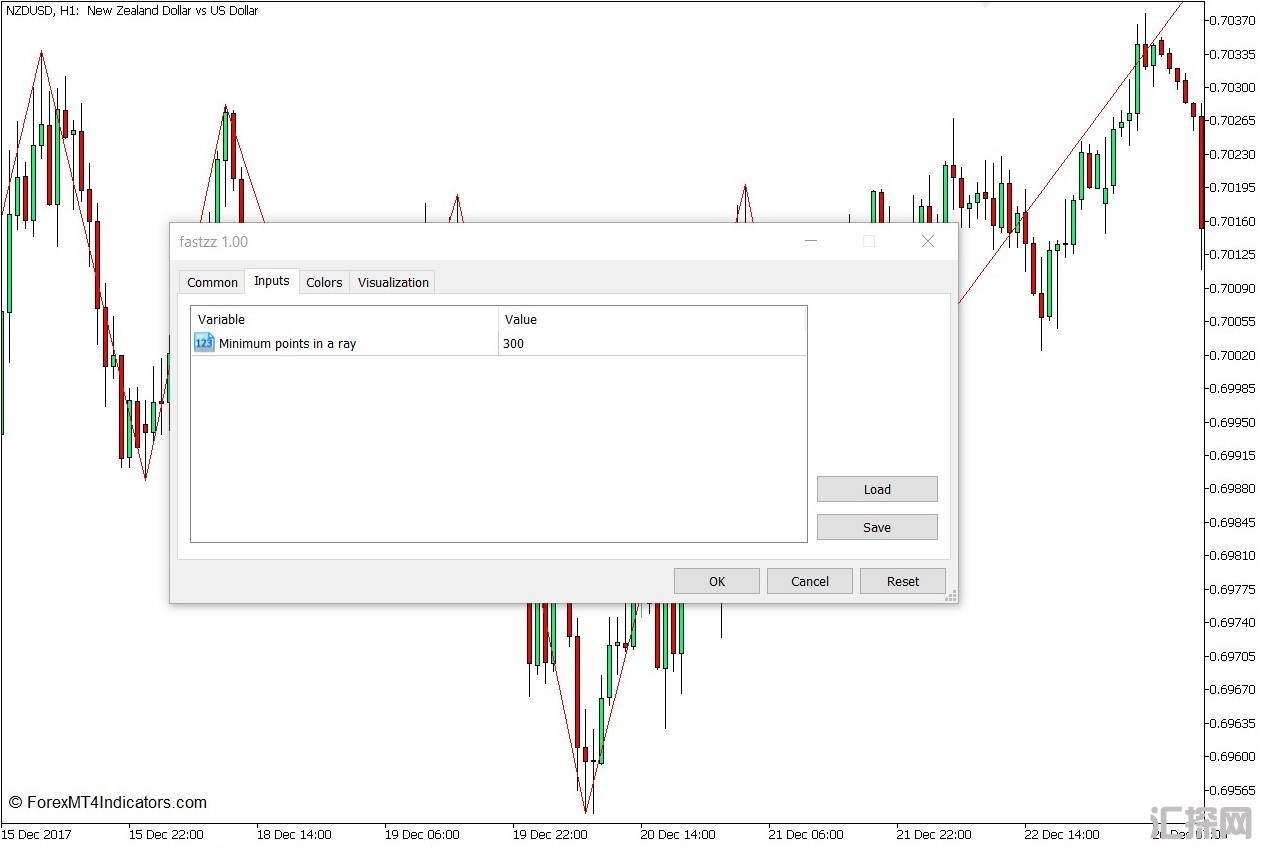Save the indicator input settings
This screenshot has width=1272, height=847.
point(876,527)
